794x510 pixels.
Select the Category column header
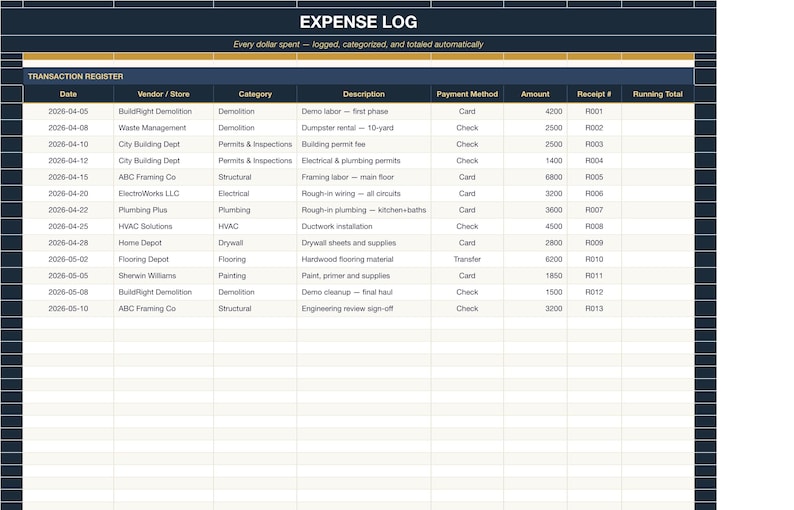[x=255, y=94]
